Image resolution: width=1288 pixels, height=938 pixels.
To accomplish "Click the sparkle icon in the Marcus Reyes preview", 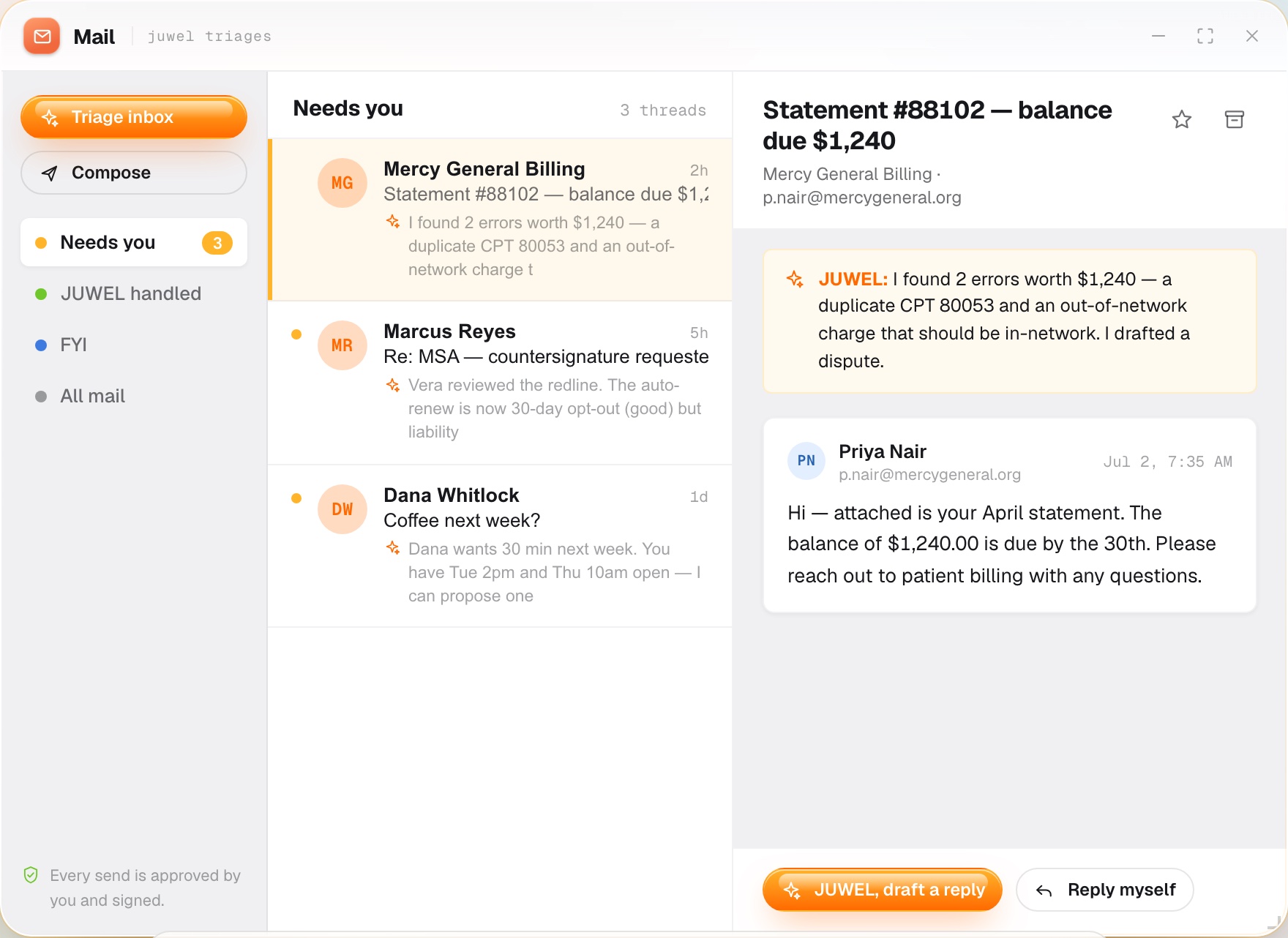I will [x=393, y=385].
